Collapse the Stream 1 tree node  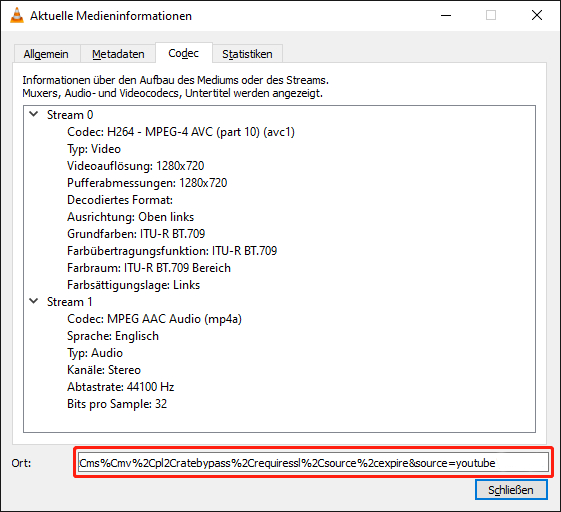(x=34, y=301)
